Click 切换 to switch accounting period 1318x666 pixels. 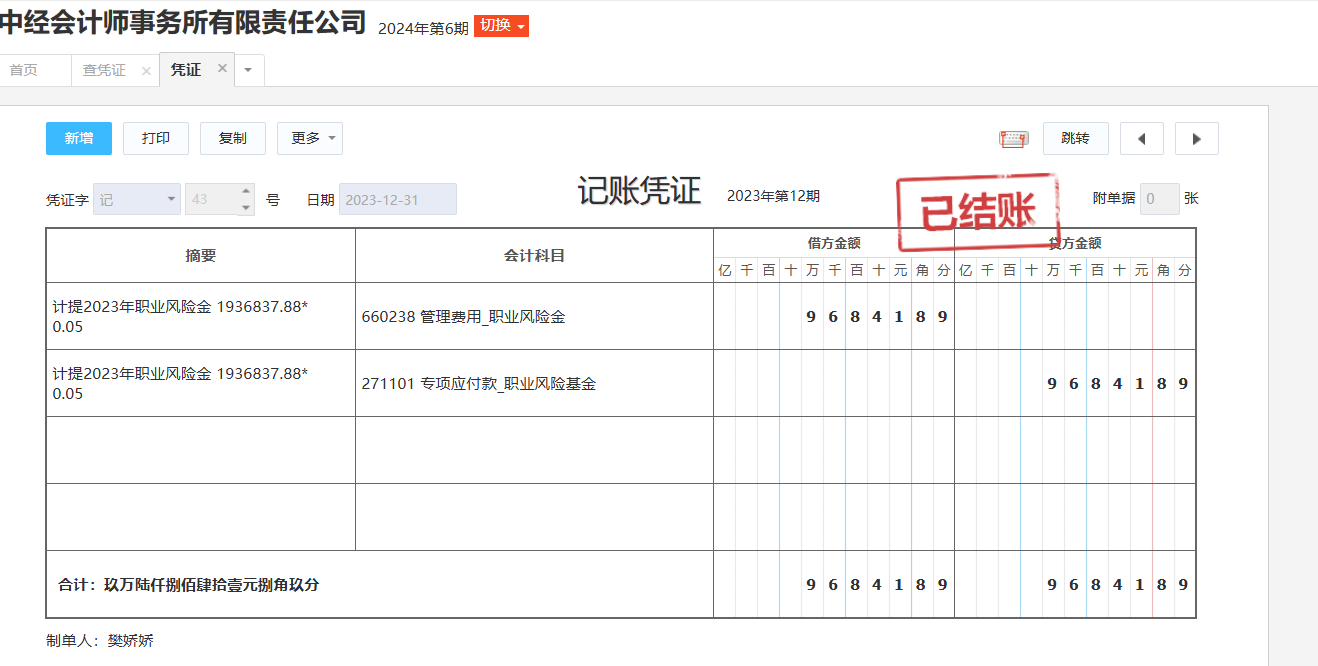(x=501, y=26)
